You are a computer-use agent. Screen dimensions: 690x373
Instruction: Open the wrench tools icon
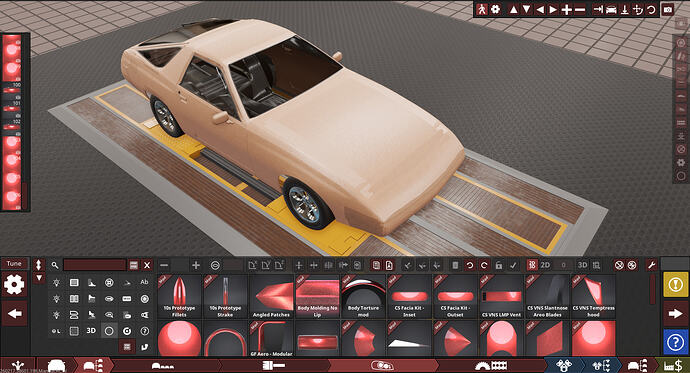[x=652, y=265]
